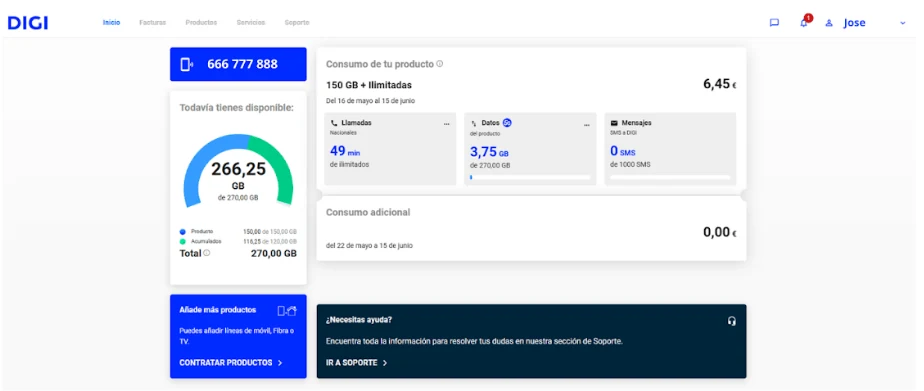This screenshot has height=391, width=924.
Task: Click the Mensajes SMS progress bar
Action: coord(670,177)
